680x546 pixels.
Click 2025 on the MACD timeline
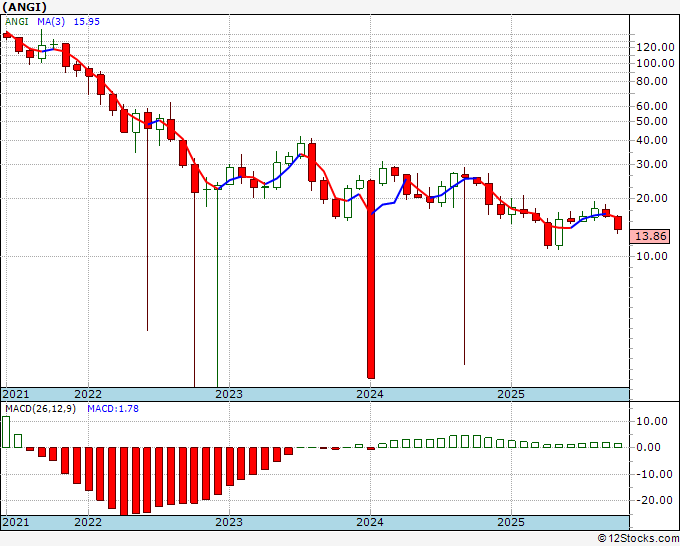pyautogui.click(x=511, y=522)
